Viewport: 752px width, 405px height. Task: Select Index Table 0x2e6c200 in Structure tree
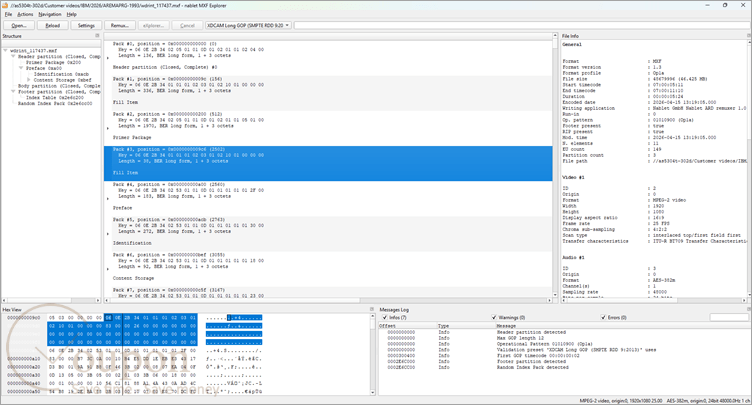click(54, 97)
